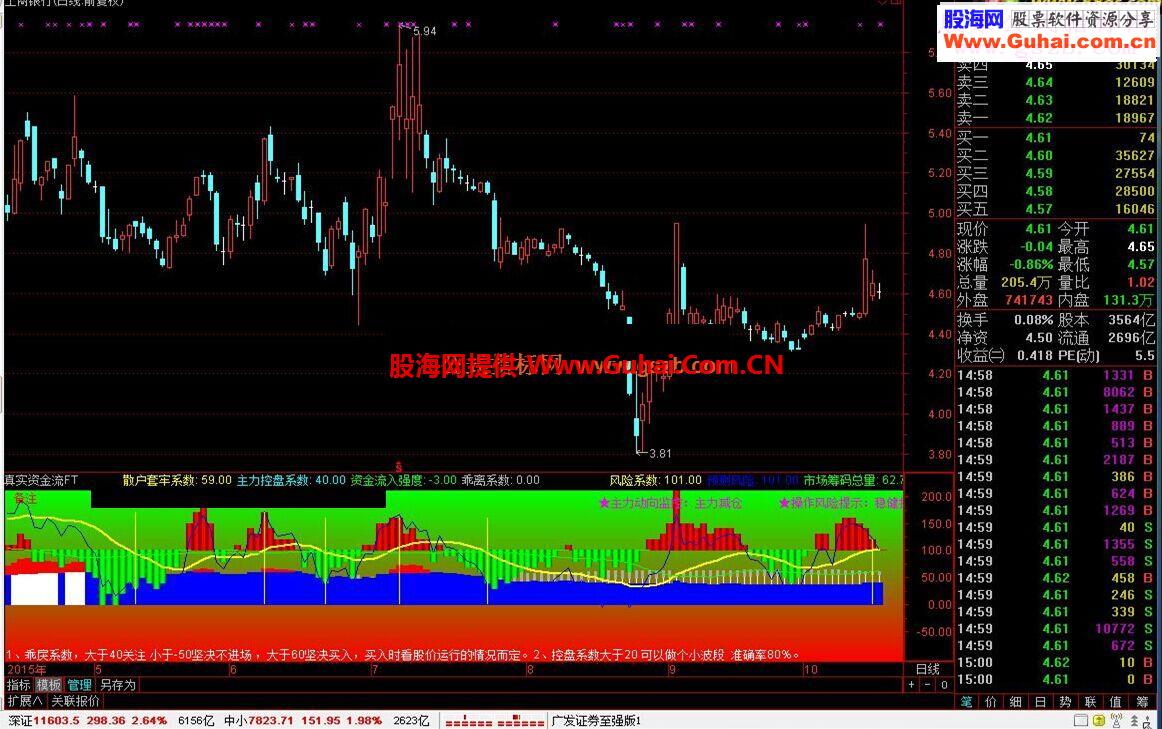1162x729 pixels.
Task: Select the 日 daily tab
Action: coord(1040,702)
